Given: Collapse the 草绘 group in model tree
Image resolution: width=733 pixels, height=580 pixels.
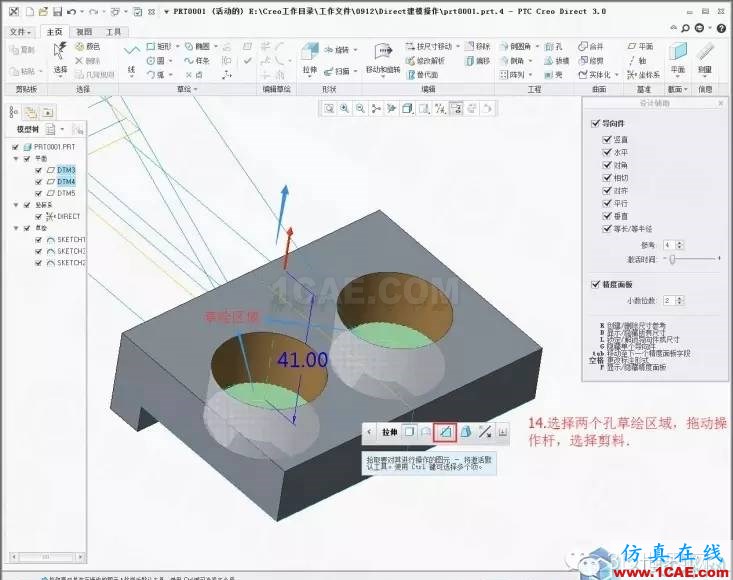Looking at the screenshot, I should 16,228.
